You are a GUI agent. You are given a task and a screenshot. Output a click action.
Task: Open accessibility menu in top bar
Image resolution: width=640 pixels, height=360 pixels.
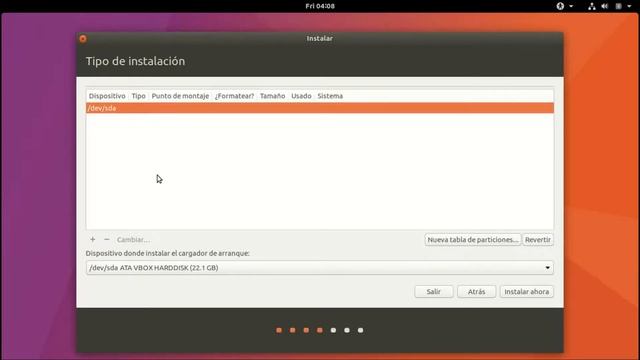click(560, 6)
